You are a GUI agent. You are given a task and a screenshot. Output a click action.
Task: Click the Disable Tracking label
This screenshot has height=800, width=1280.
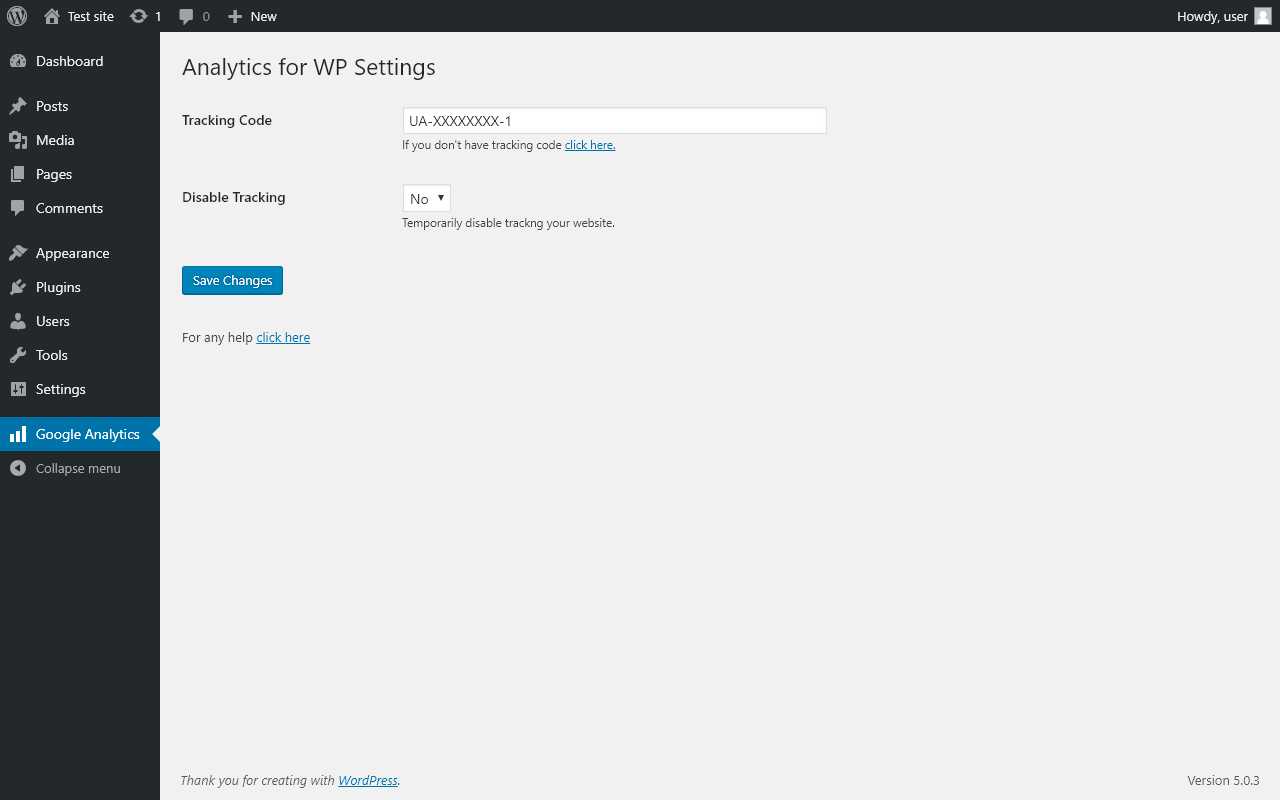click(234, 197)
